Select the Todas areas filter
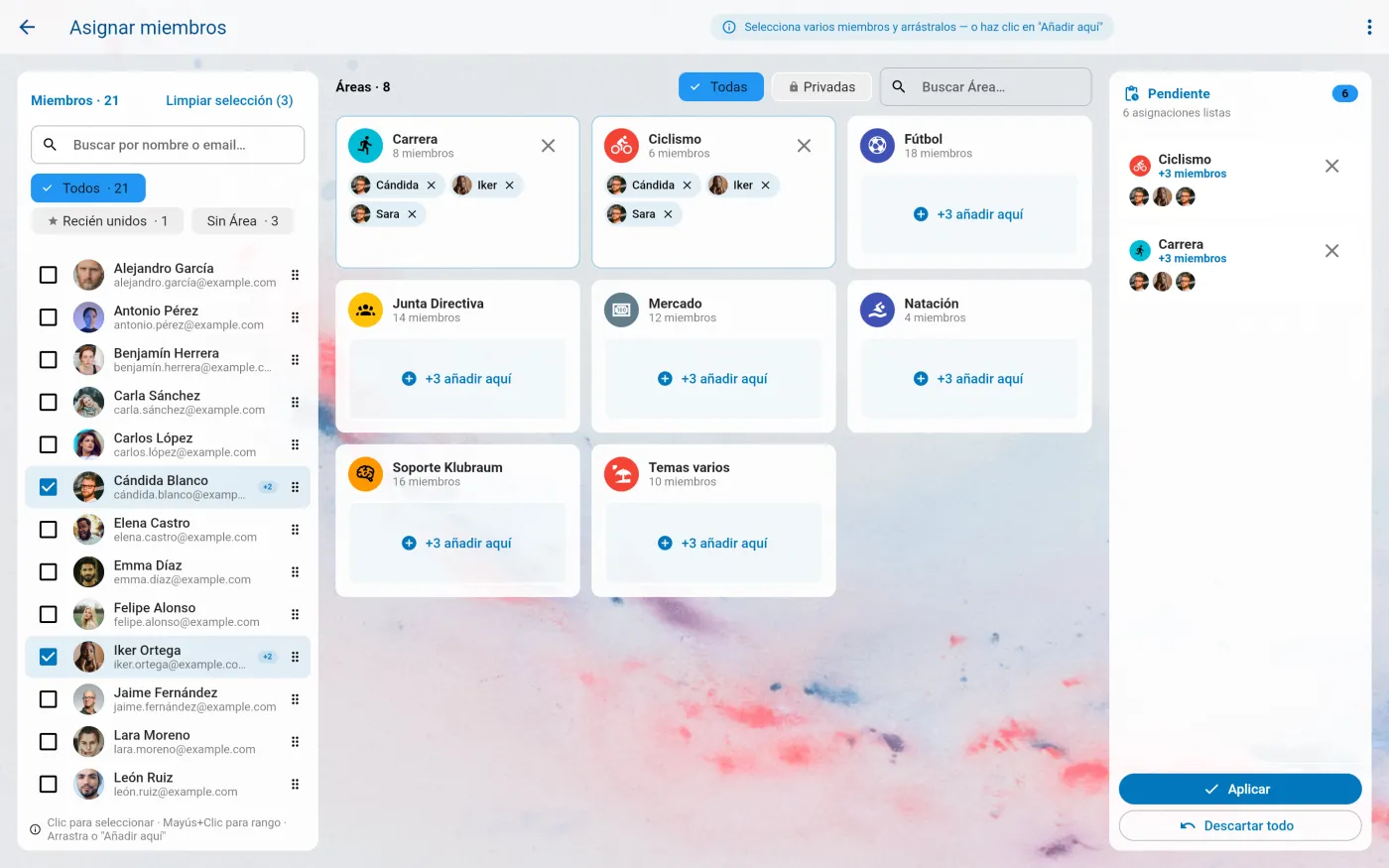 pyautogui.click(x=721, y=87)
